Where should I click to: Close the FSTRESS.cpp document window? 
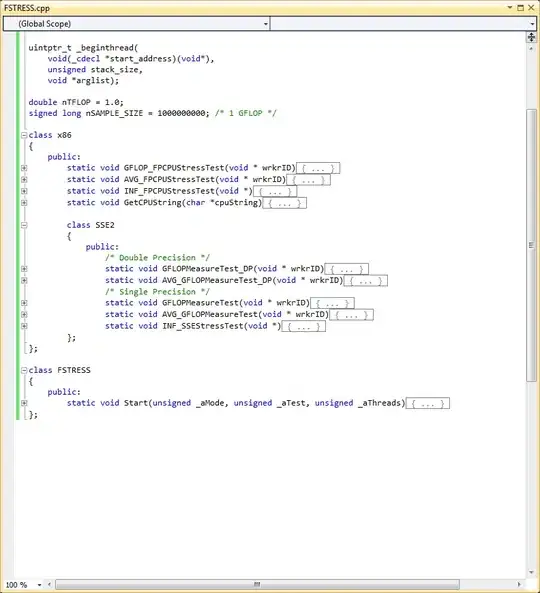[x=531, y=8]
